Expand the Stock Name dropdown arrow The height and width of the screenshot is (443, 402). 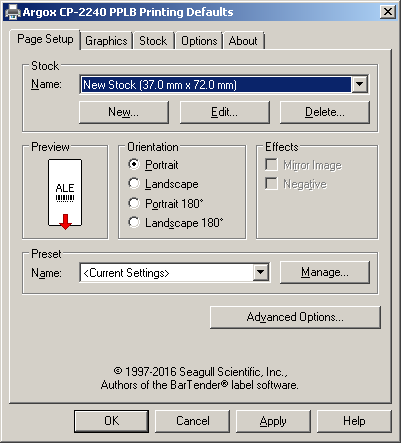pyautogui.click(x=359, y=84)
